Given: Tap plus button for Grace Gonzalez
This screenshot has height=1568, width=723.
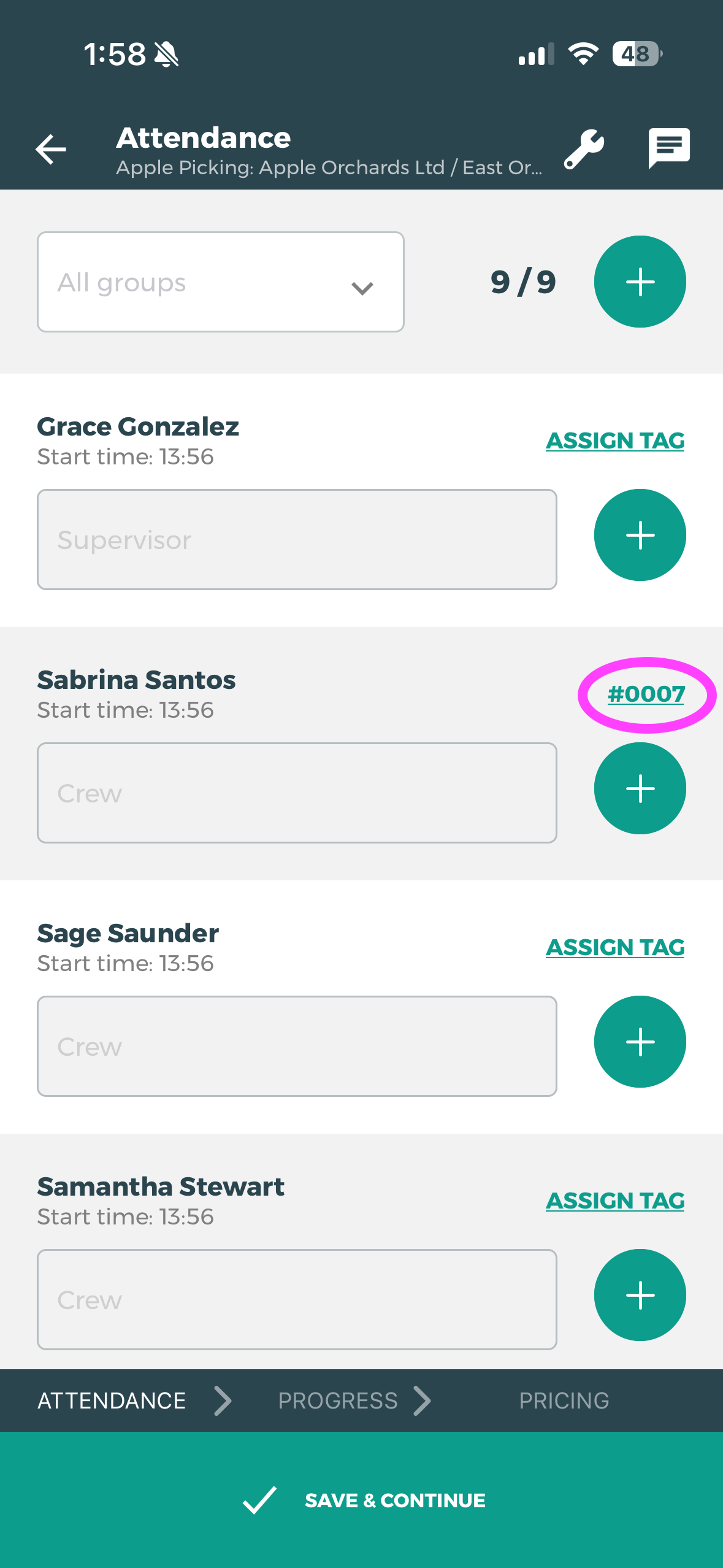Looking at the screenshot, I should 640,535.
